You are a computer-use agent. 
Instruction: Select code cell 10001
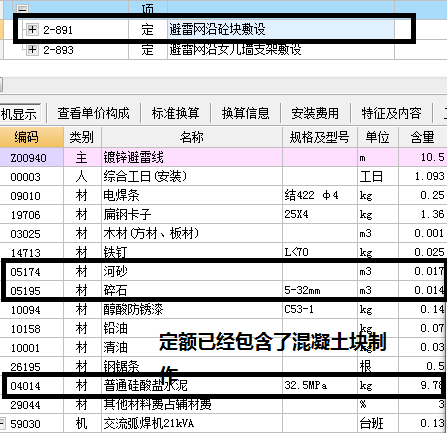(32, 347)
